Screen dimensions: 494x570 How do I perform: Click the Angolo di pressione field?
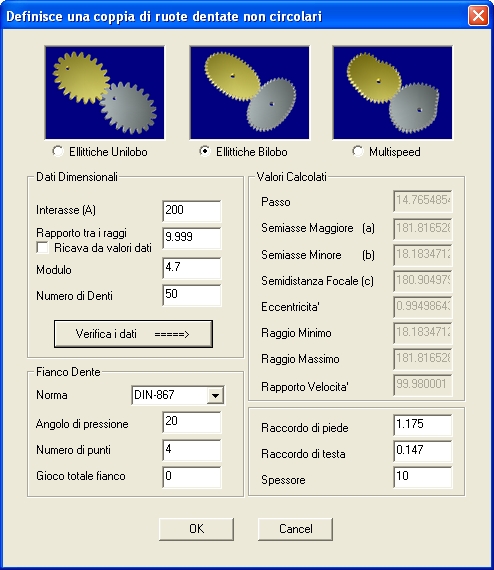point(192,422)
